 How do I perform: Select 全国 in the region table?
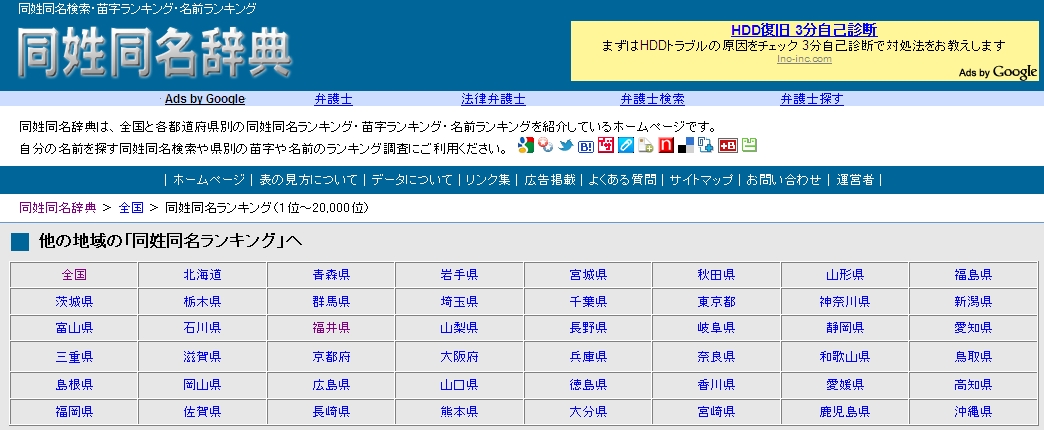tap(74, 275)
